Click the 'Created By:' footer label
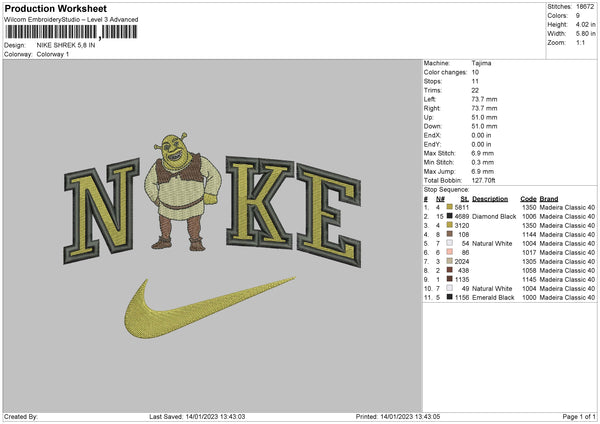Viewport: 600px width, 424px height. coord(21,416)
